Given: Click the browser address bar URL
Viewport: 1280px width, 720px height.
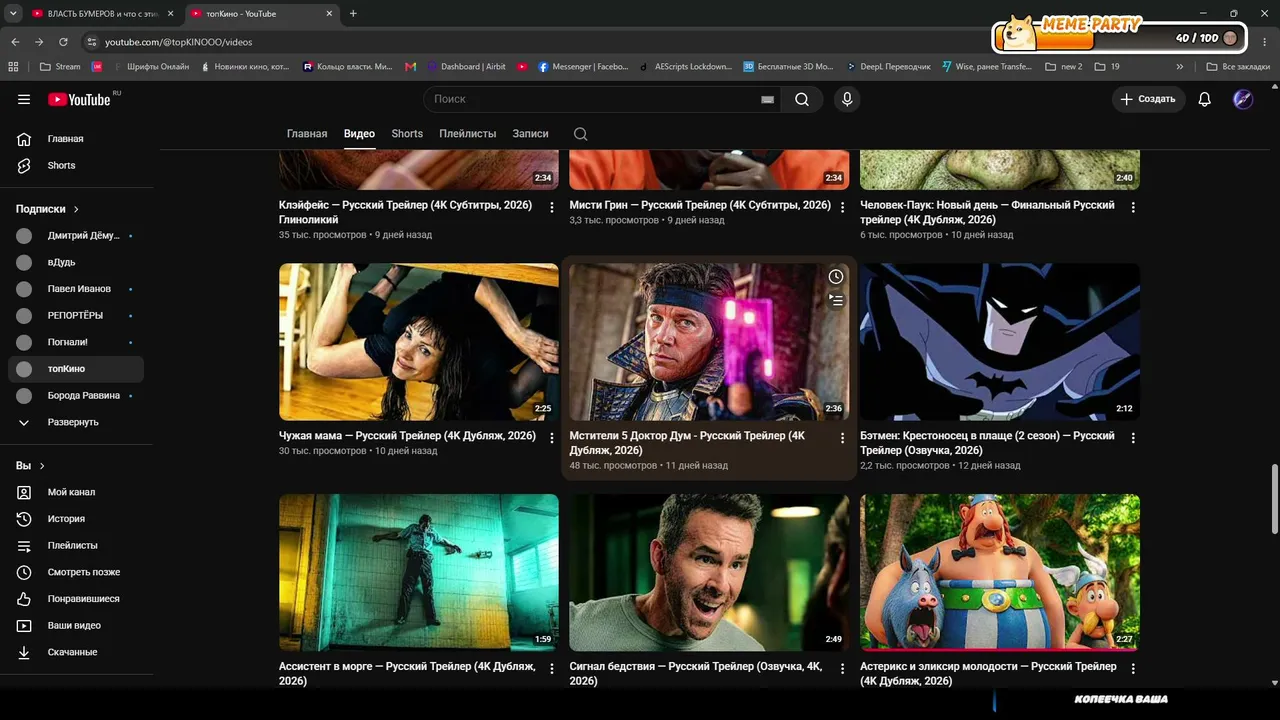Looking at the screenshot, I should [179, 42].
